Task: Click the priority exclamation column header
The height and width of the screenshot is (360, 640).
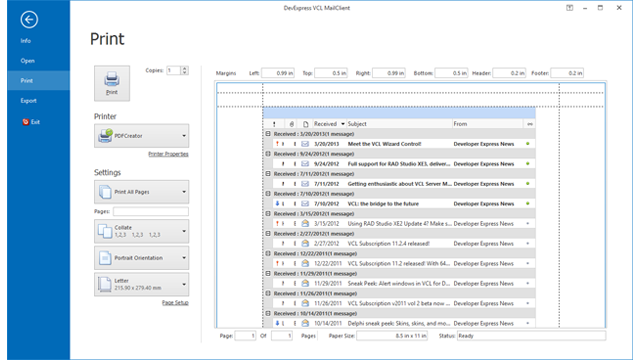Action: pyautogui.click(x=274, y=124)
